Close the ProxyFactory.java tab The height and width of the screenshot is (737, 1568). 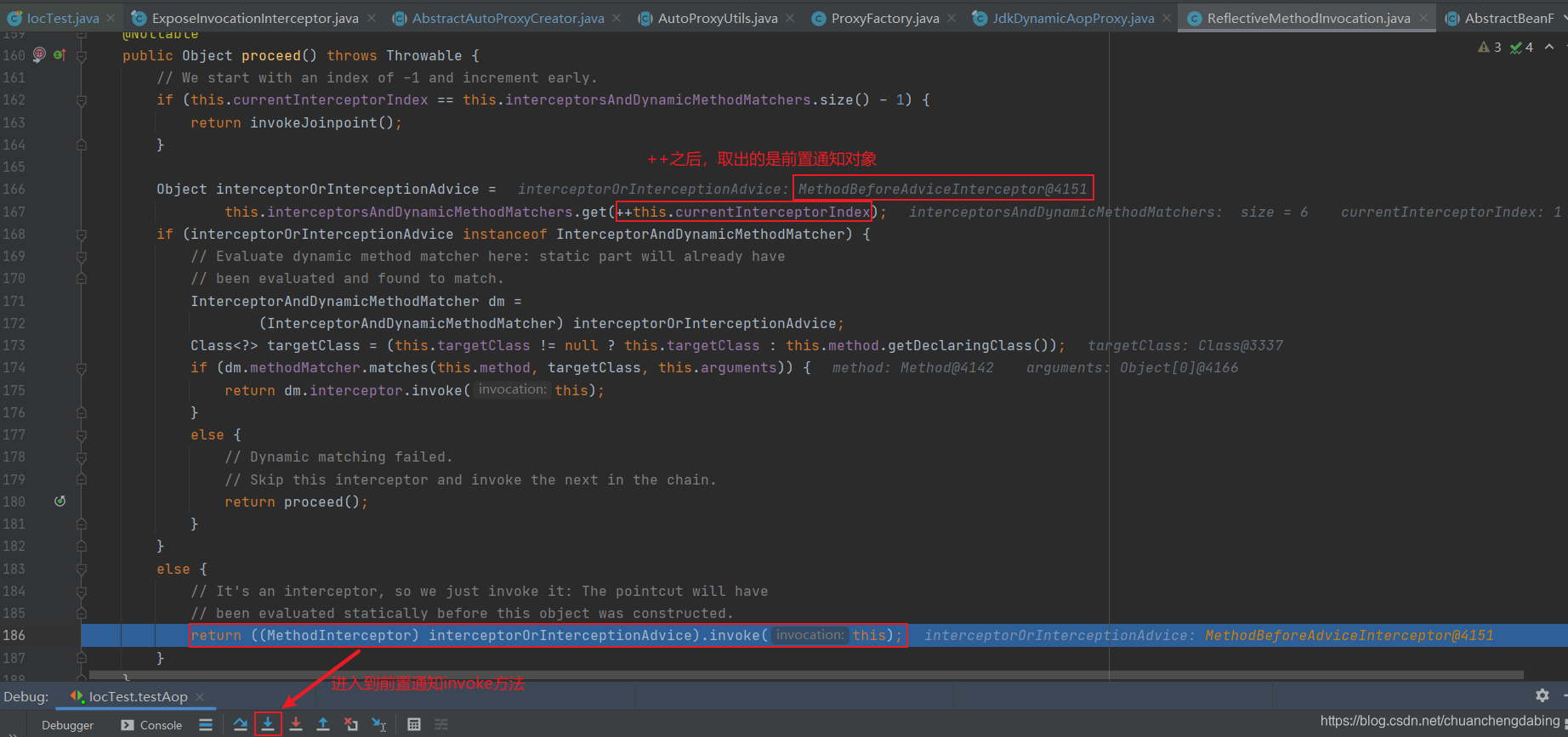coord(952,18)
